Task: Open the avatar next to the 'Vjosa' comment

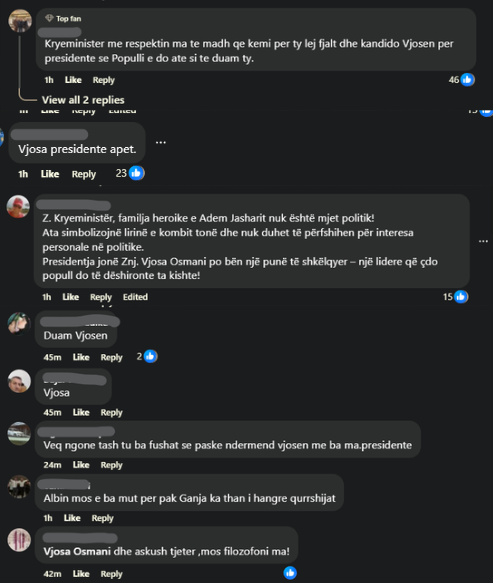Action: point(19,381)
